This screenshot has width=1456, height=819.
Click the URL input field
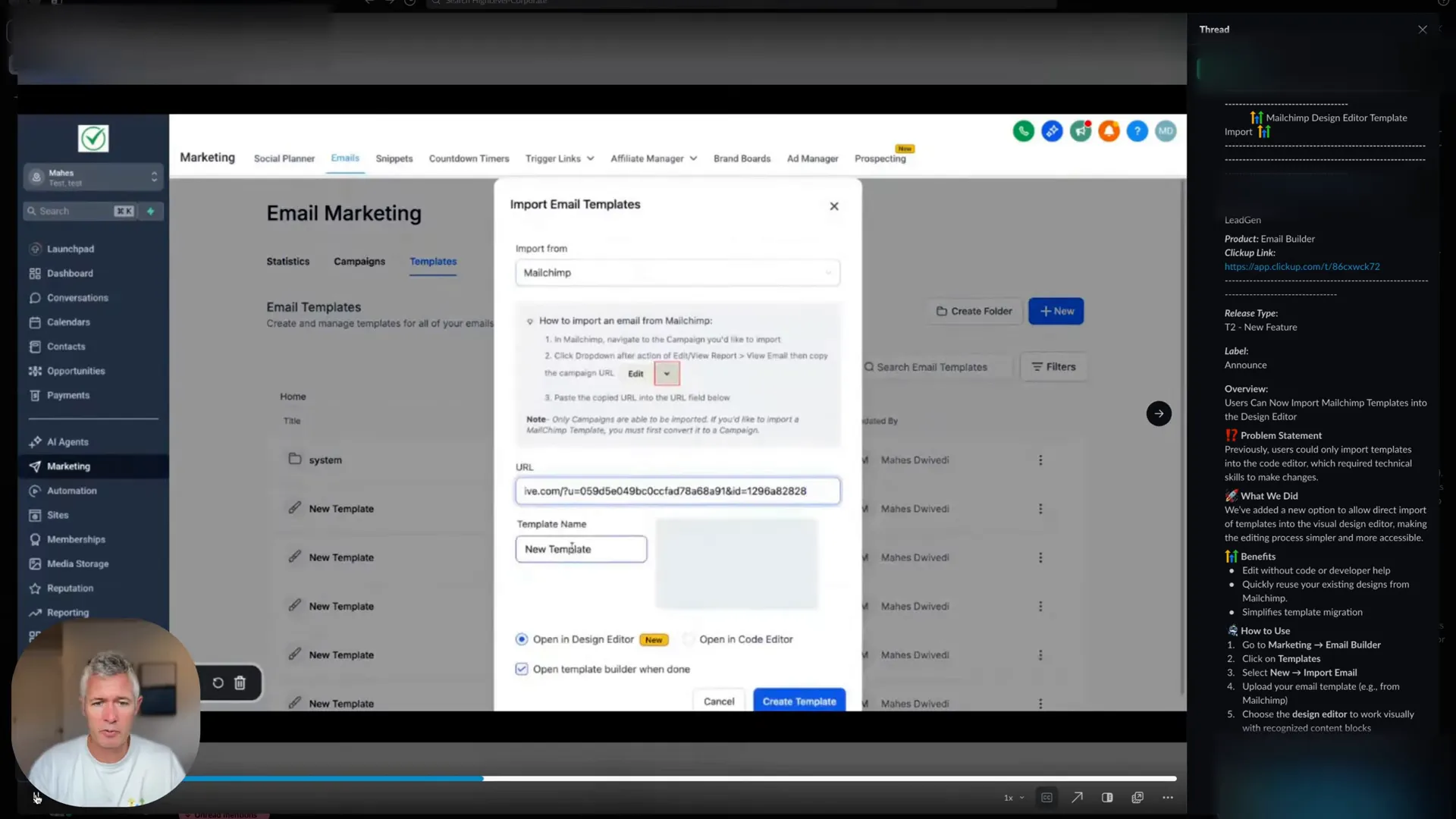click(x=677, y=491)
